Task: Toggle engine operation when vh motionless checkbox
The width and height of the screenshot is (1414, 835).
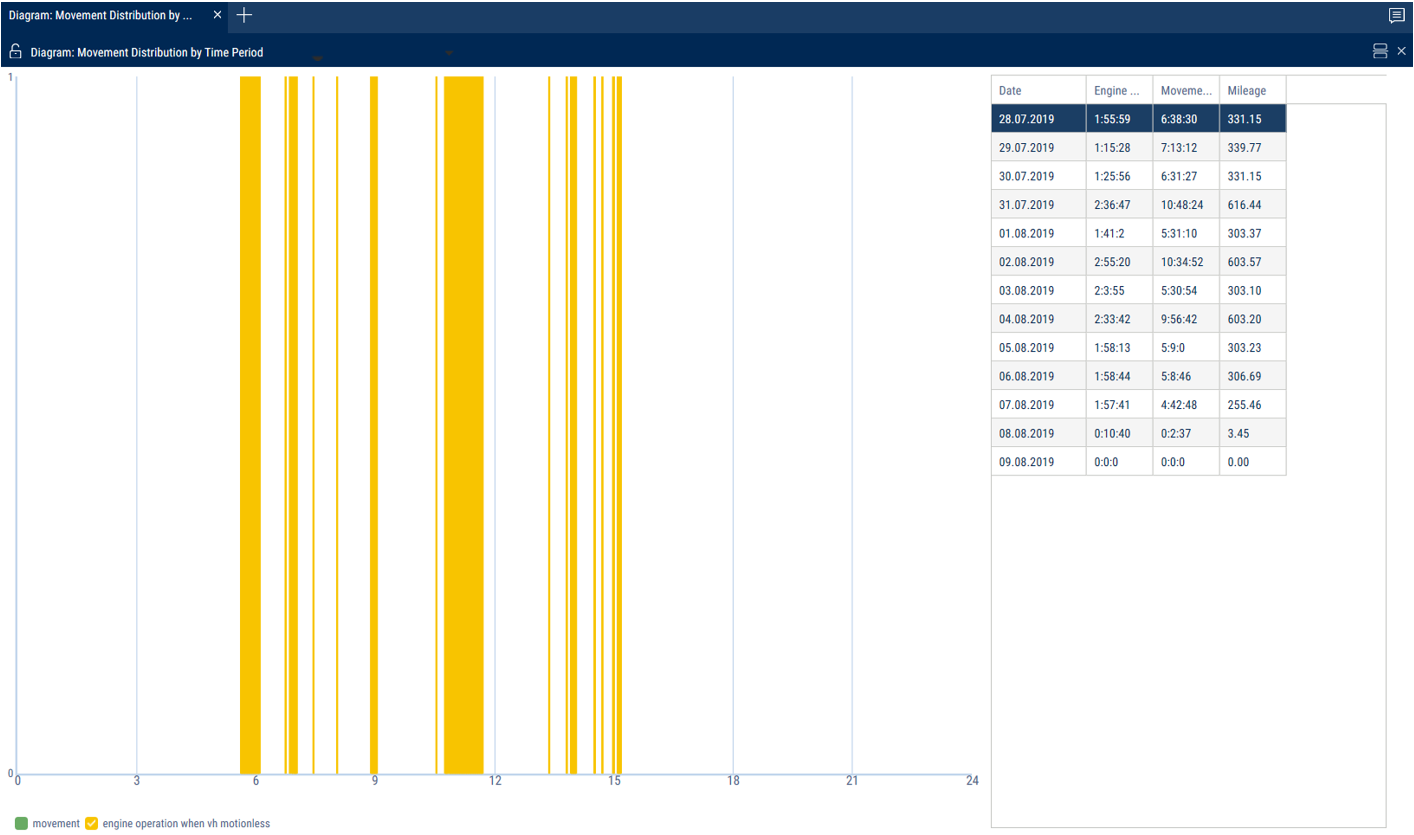Action: coord(92,823)
